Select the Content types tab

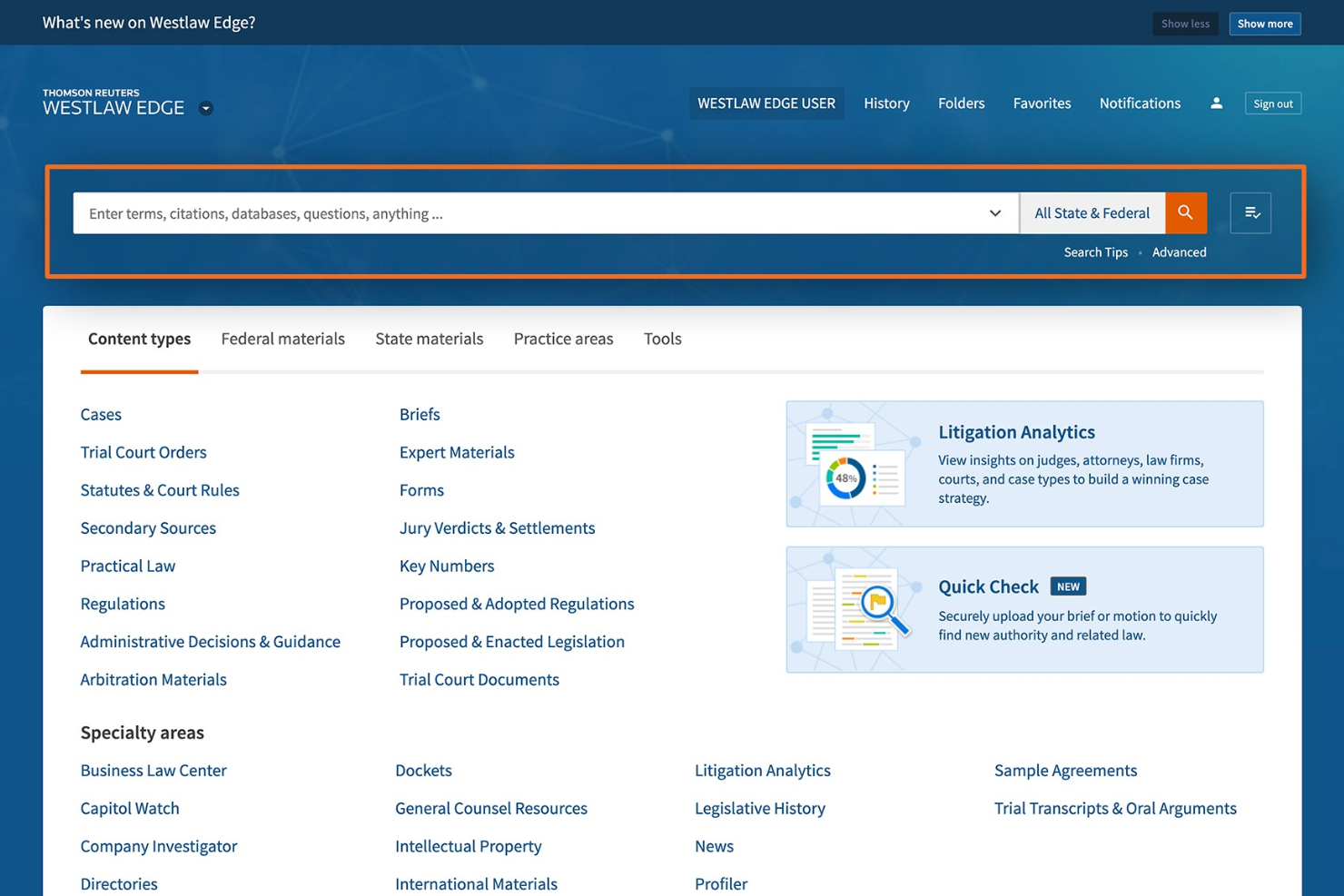(x=139, y=339)
